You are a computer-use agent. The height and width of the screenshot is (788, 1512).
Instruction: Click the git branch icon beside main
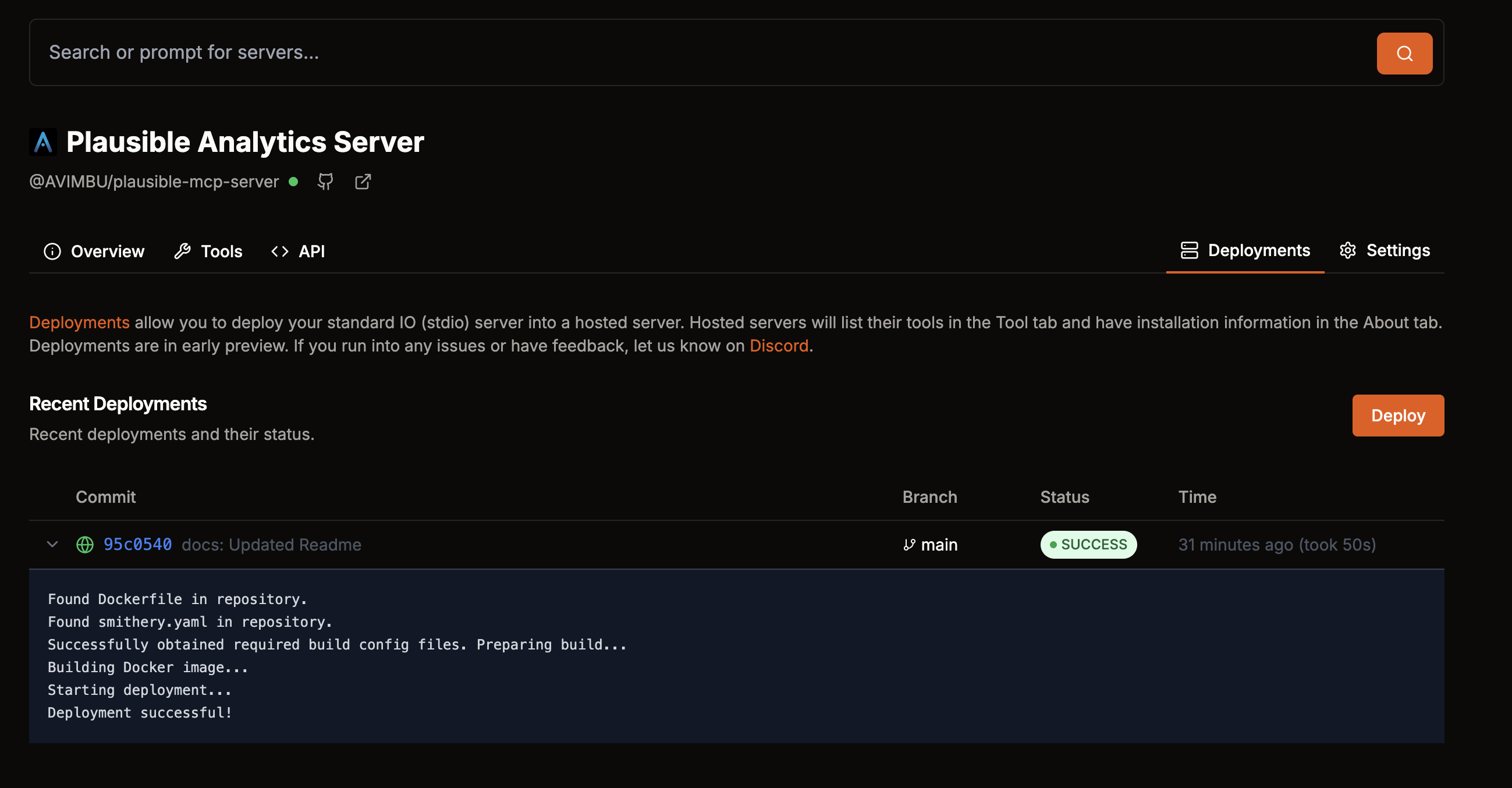(x=909, y=545)
